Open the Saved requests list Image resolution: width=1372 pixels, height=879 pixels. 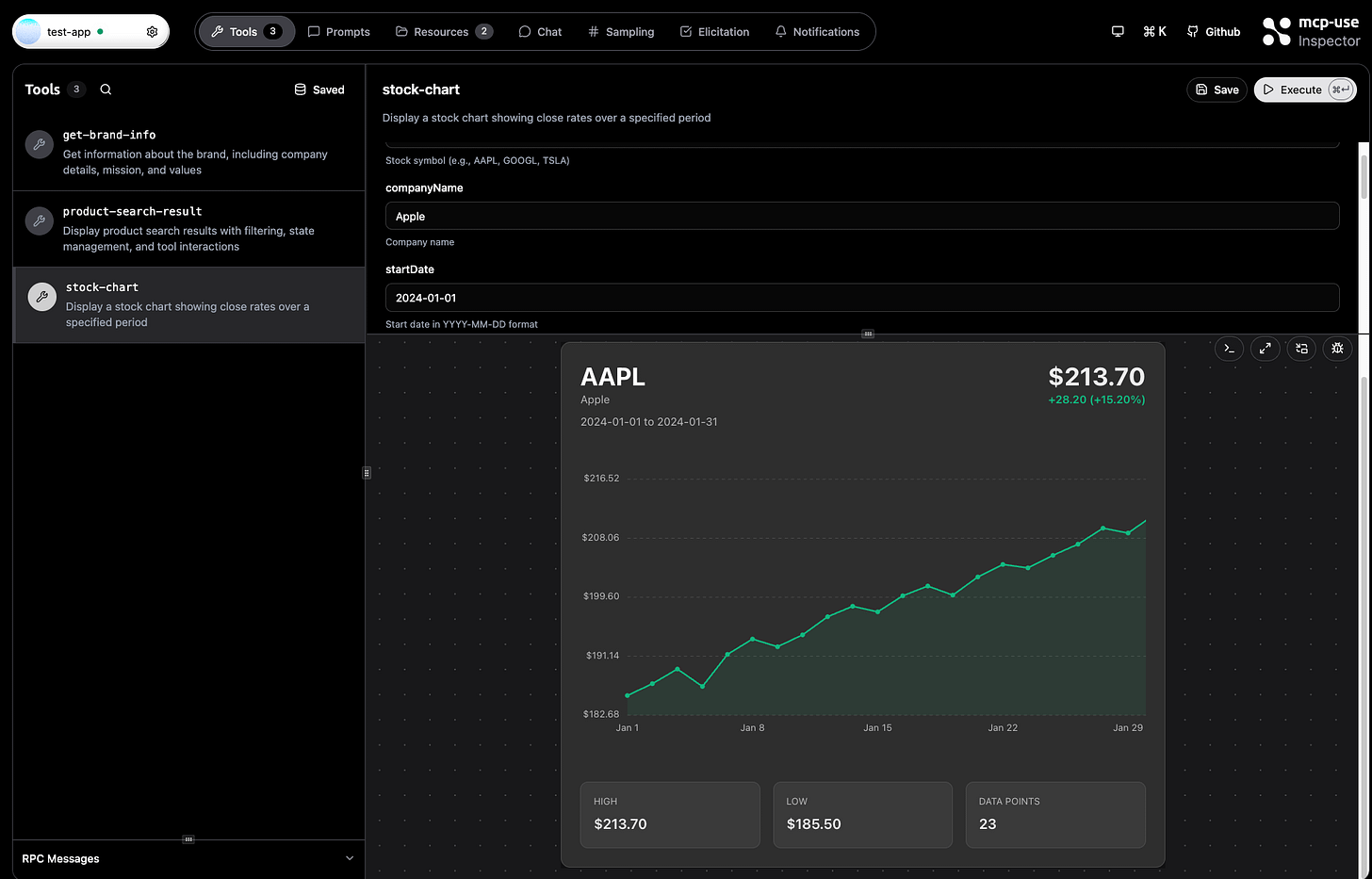[319, 90]
